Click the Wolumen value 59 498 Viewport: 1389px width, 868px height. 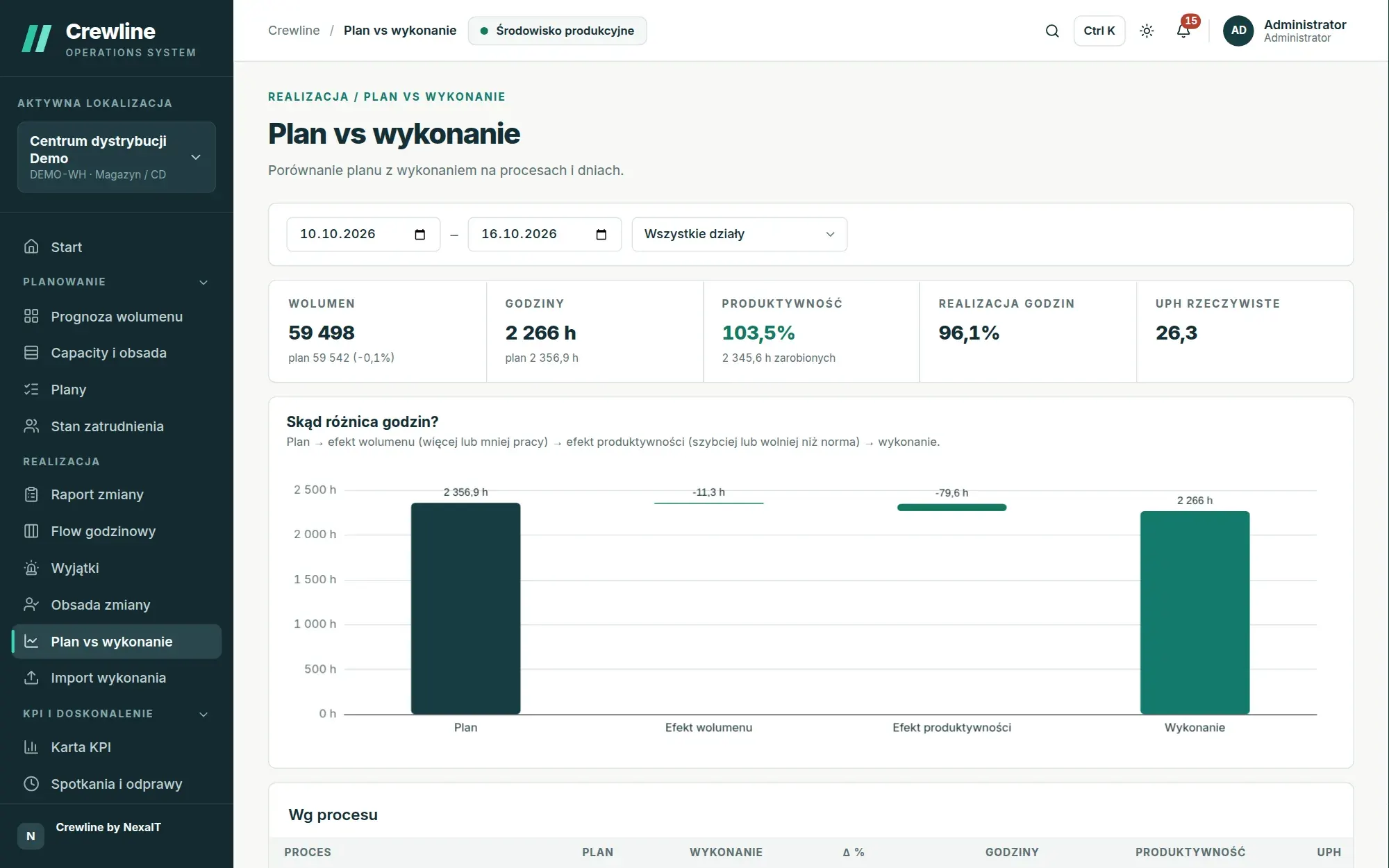point(322,333)
